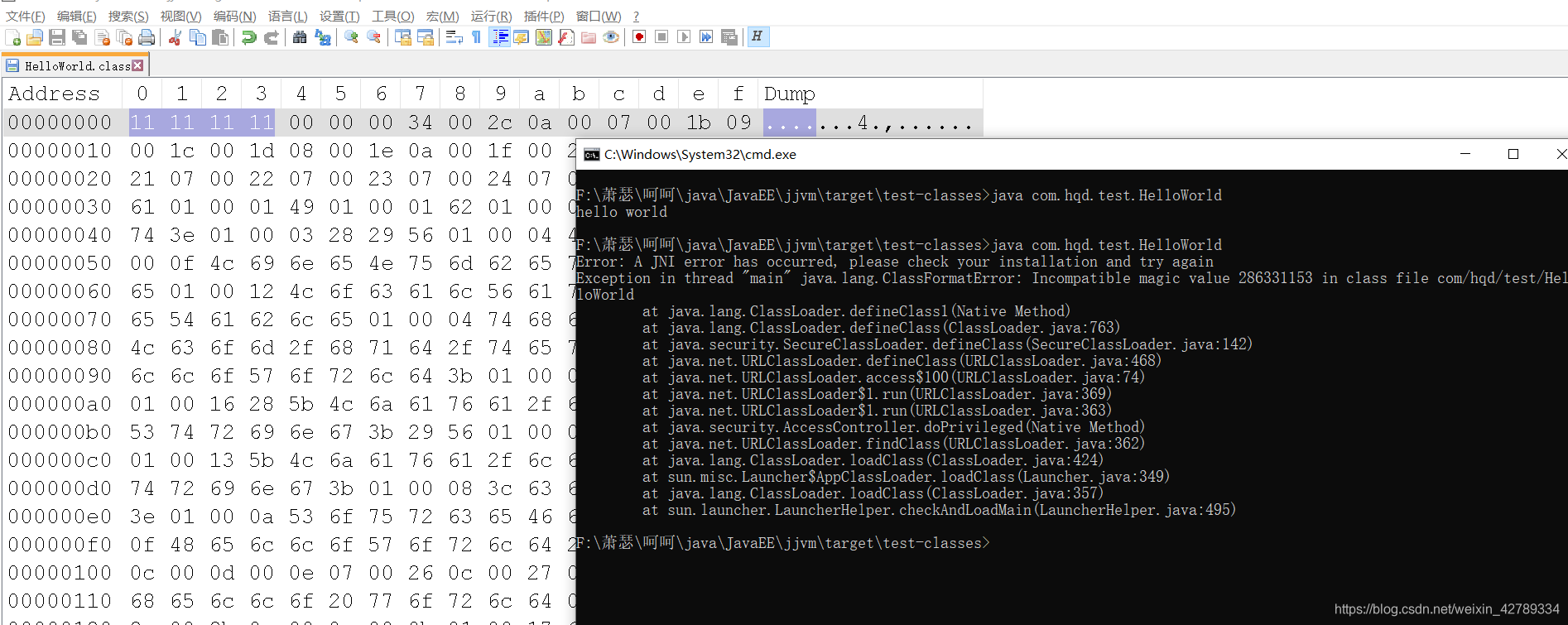Viewport: 1568px width, 625px height.
Task: Print the document using the printer icon
Action: 147,37
